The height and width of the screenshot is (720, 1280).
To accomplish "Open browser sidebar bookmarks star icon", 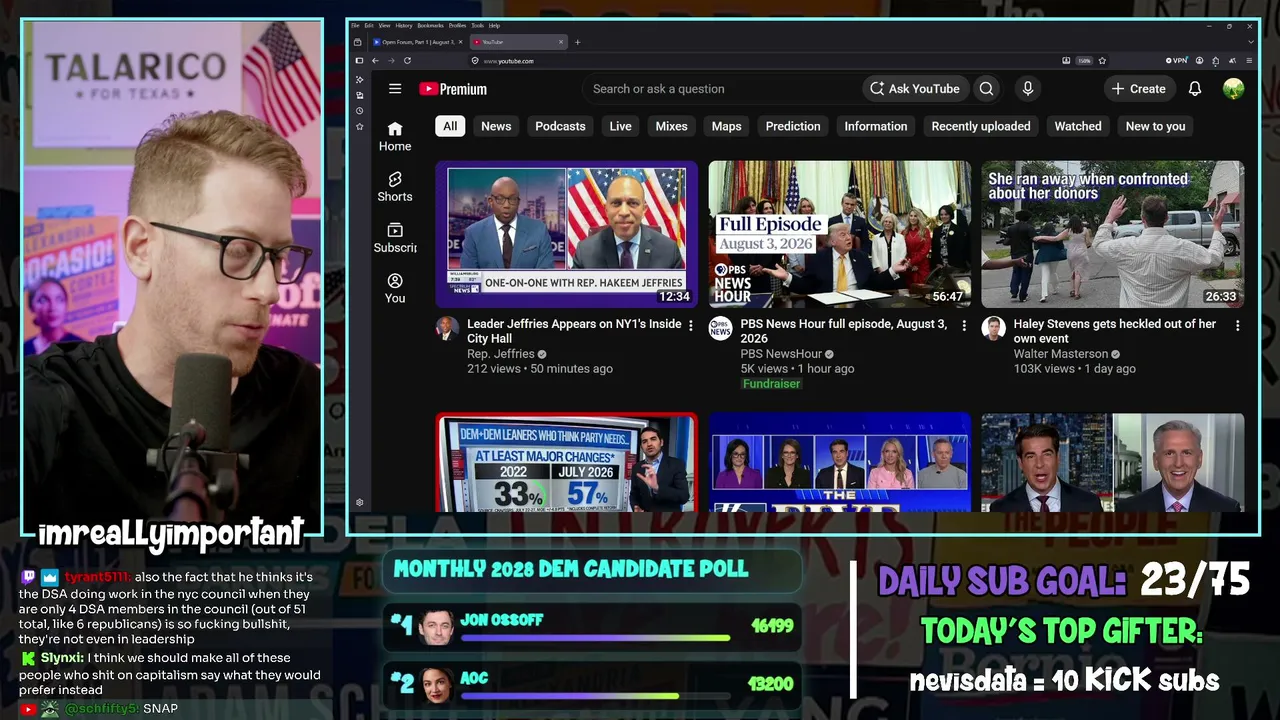I will 359,127.
